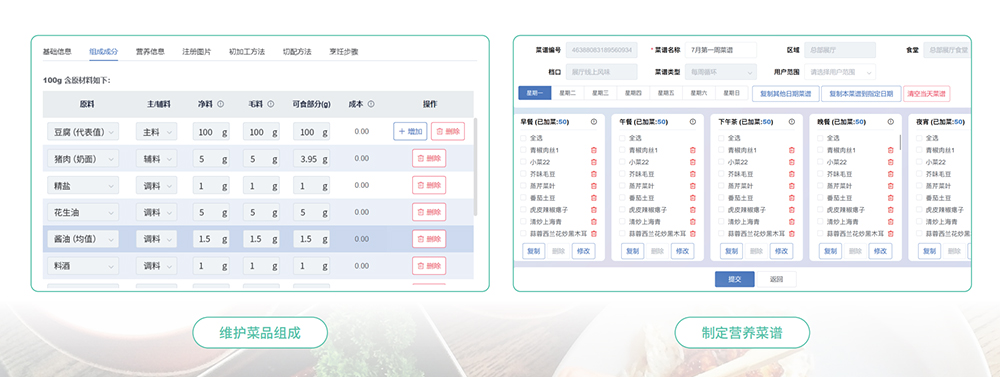Click the 晚餐 card list scrollbar
Screen dimensions: 1000x377
tap(900, 142)
